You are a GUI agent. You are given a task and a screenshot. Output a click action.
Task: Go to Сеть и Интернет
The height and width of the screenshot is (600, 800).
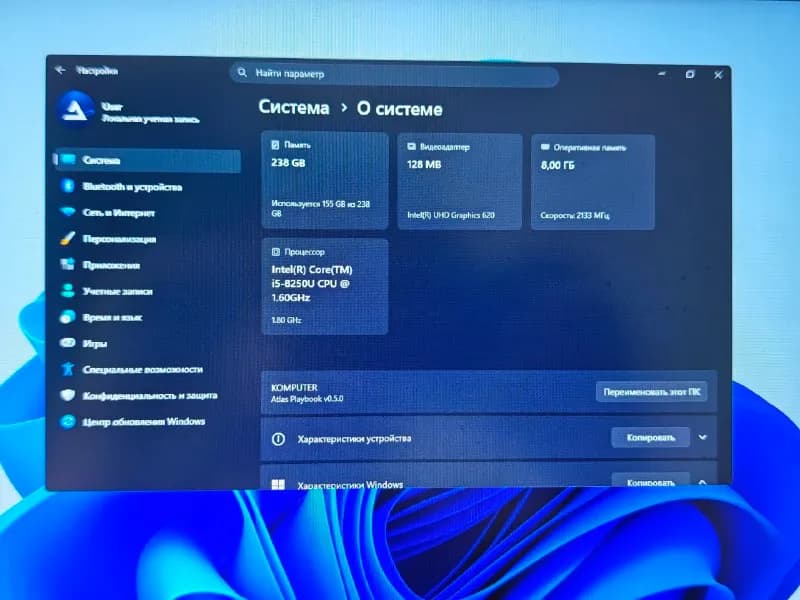click(x=147, y=213)
